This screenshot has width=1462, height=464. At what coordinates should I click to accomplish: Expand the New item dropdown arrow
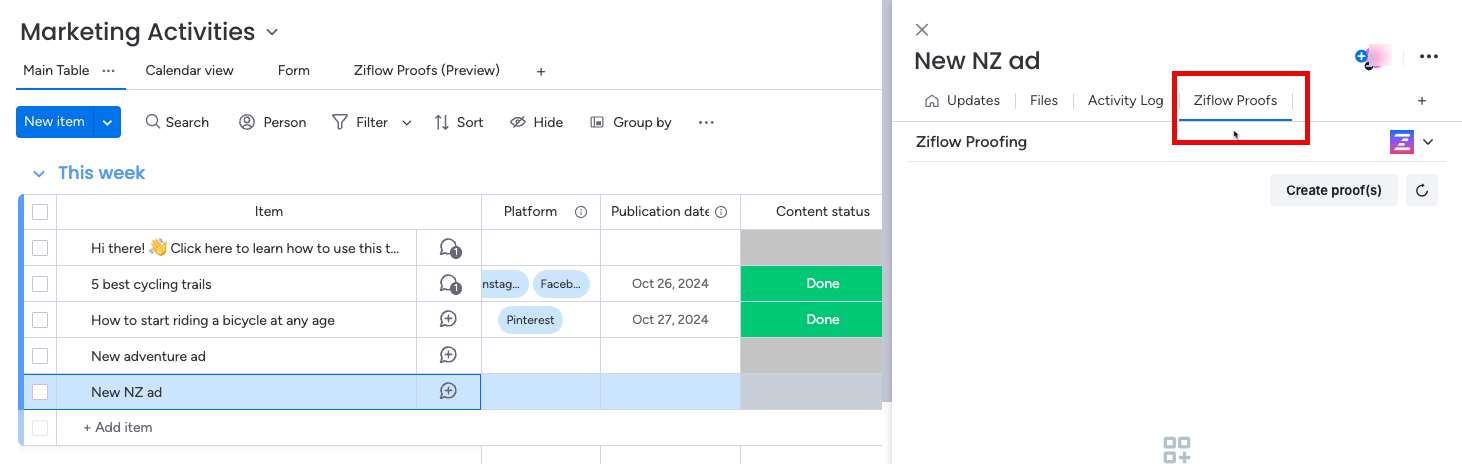tap(107, 122)
